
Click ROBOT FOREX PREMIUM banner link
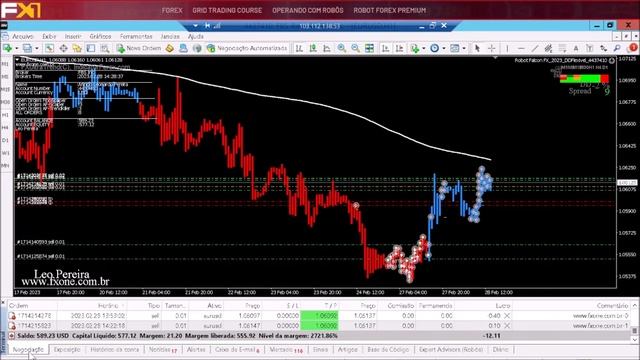tap(390, 10)
